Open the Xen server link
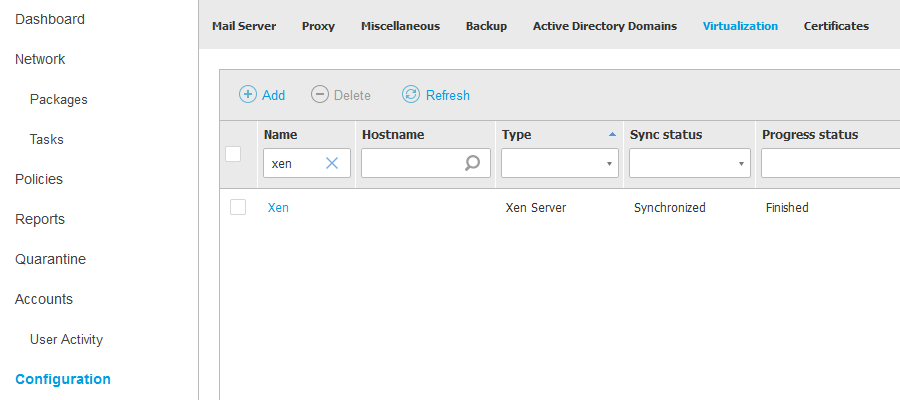 (278, 208)
